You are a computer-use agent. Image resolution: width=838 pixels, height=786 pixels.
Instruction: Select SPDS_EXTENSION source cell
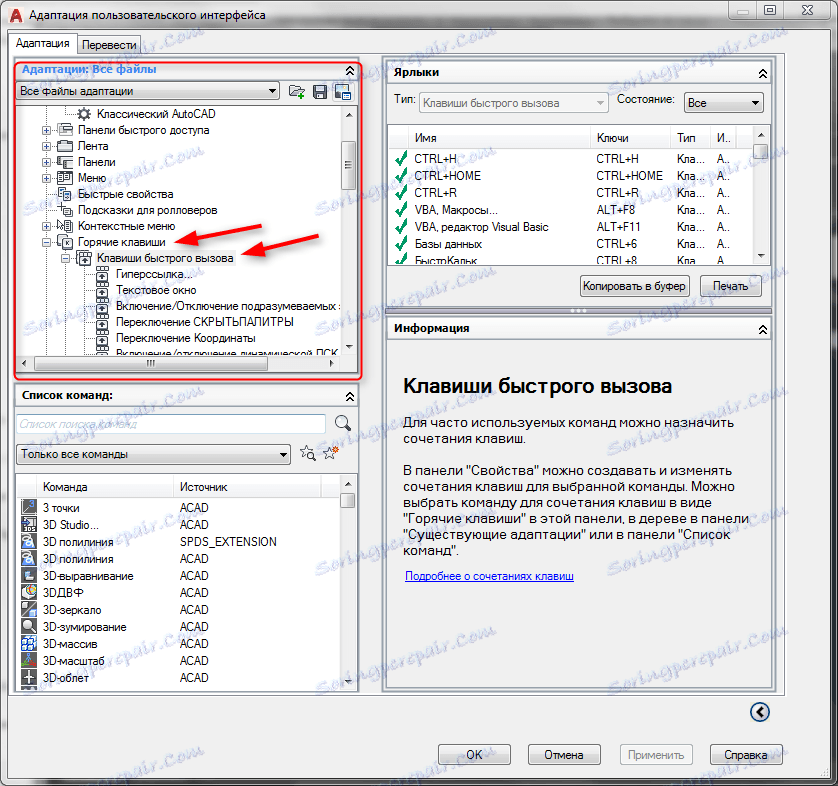(x=228, y=541)
